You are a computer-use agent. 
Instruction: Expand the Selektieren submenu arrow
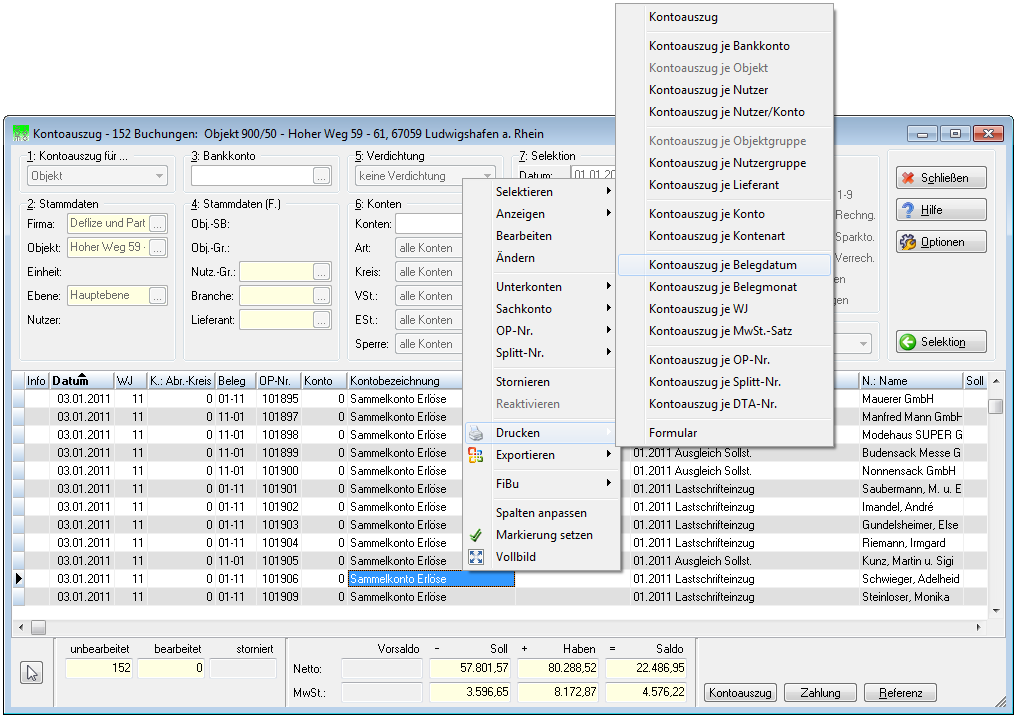click(608, 191)
